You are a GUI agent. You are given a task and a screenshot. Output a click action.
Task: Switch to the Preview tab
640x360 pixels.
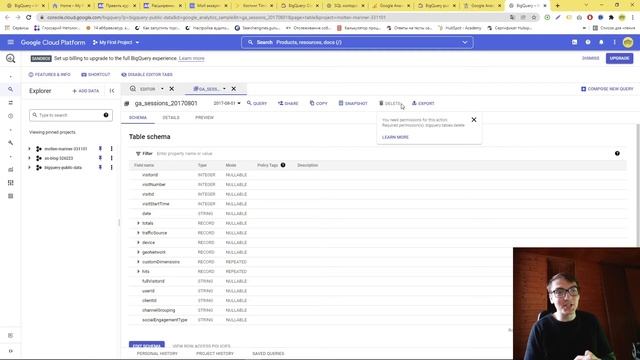204,118
